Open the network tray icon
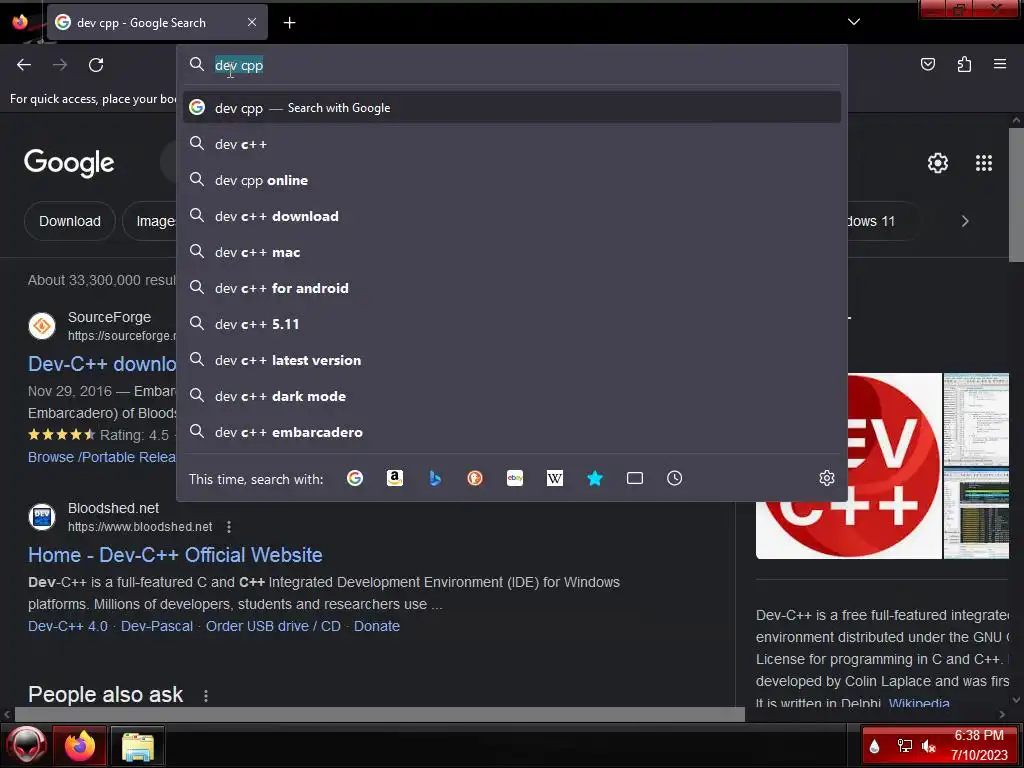1024x768 pixels. point(904,746)
